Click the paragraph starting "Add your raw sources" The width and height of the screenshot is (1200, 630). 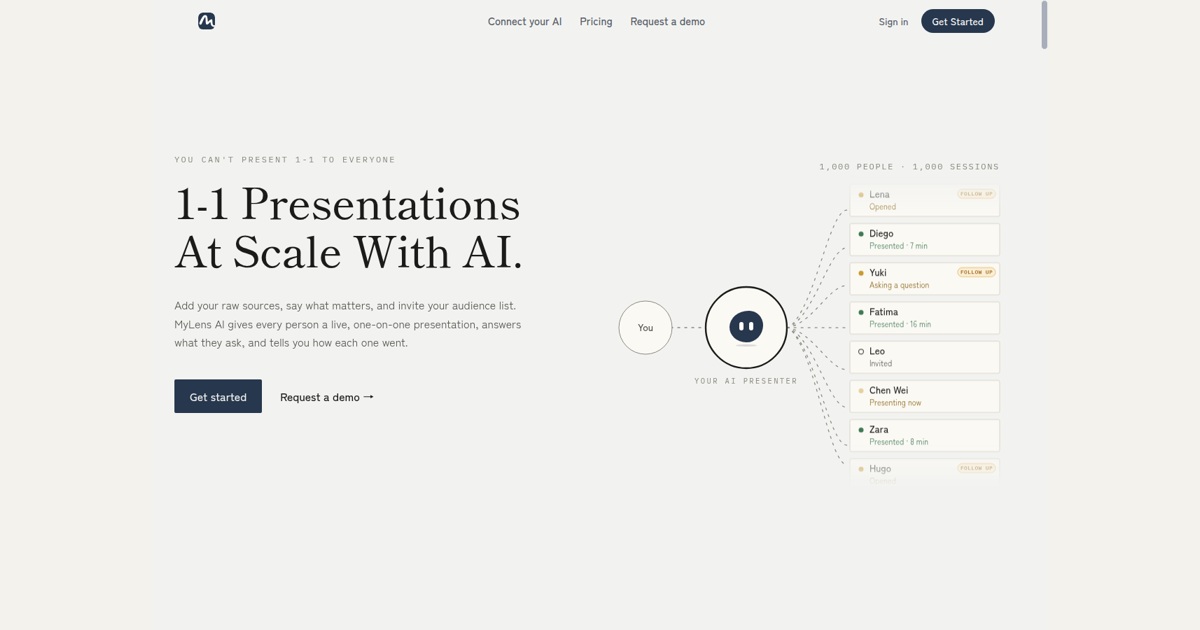point(348,324)
